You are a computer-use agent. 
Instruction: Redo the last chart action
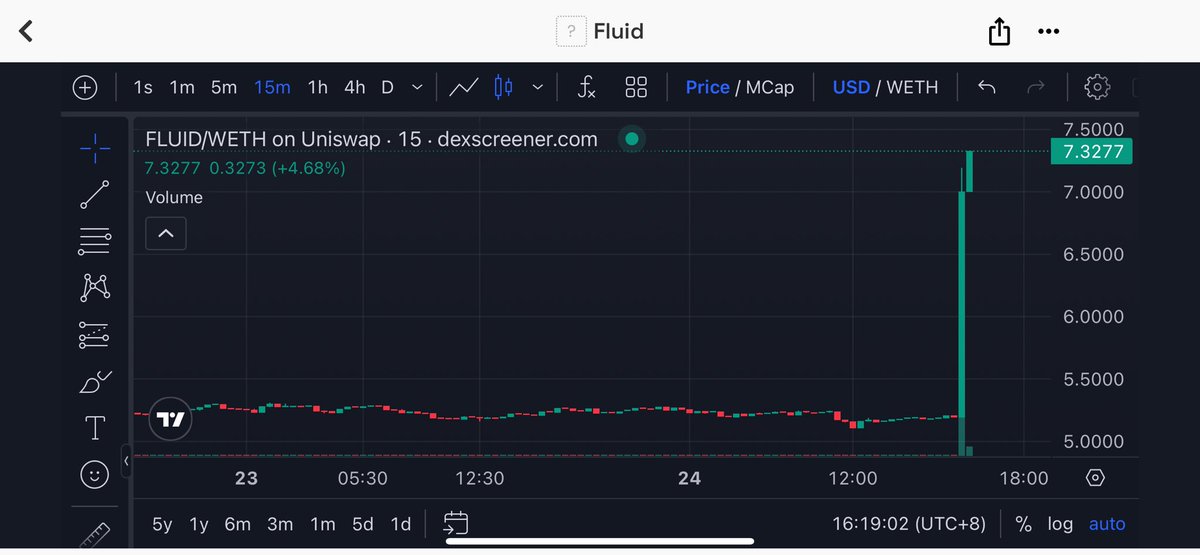(x=1036, y=88)
